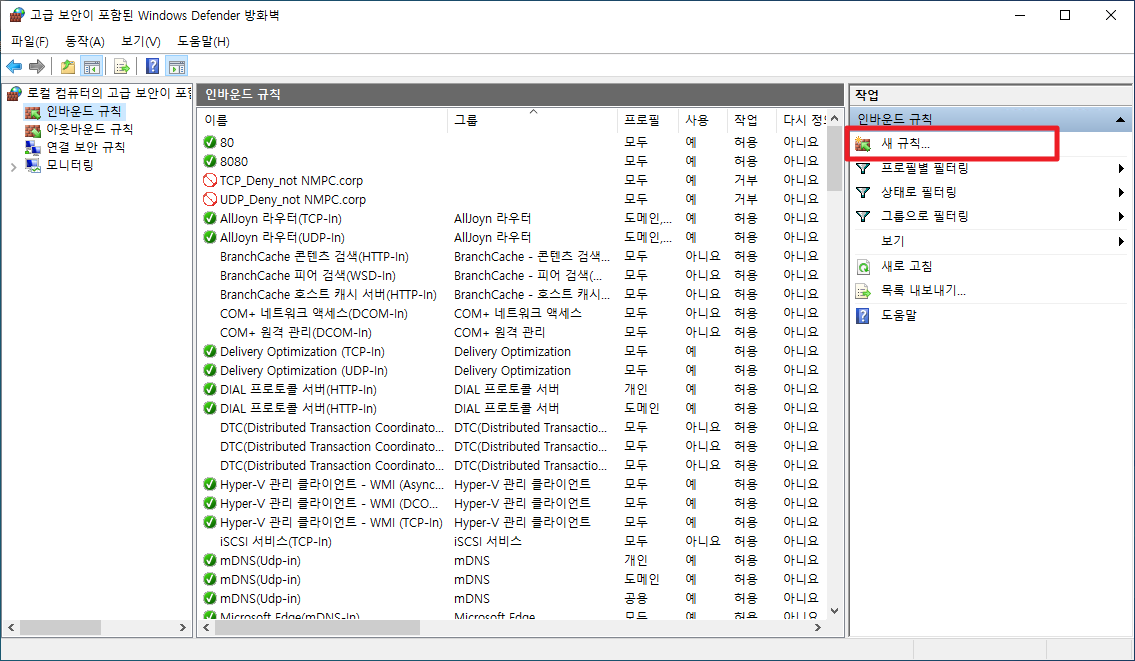Screen dimensions: 1135x661
Task: Select 아웃바운드 규칙 in the tree
Action: click(x=90, y=130)
